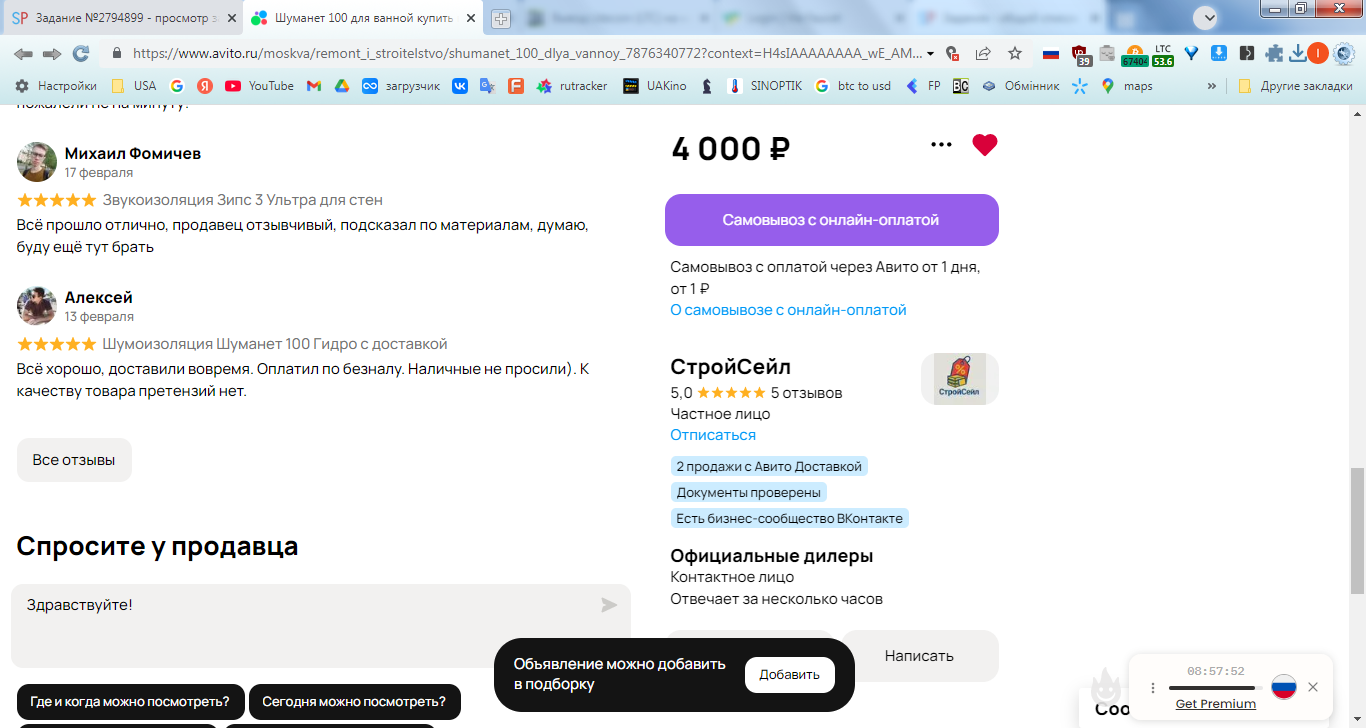
Task: Open Михаил Фомичев reviewer avatar
Action: (x=37, y=161)
